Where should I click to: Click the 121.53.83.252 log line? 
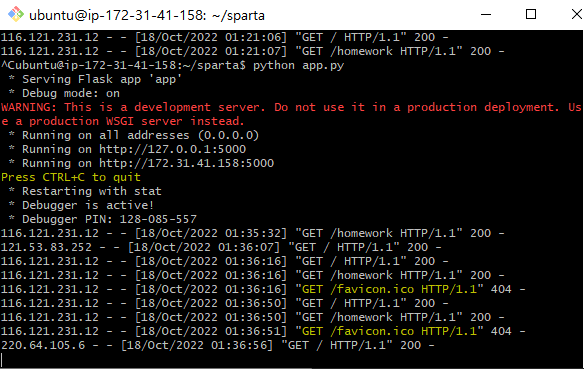coord(221,247)
